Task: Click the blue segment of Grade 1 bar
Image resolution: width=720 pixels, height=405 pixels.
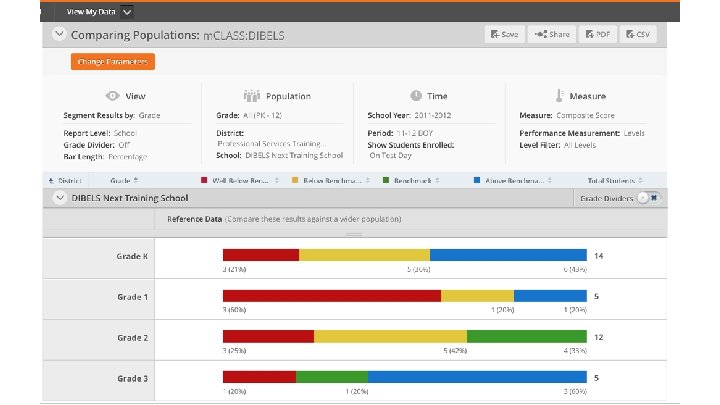Action: pos(551,296)
